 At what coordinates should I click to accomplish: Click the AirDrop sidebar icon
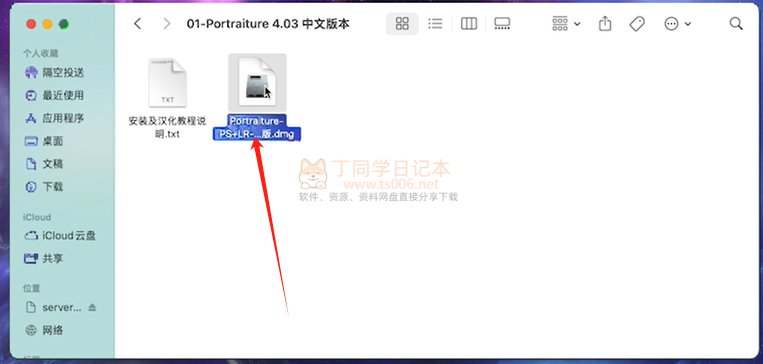pyautogui.click(x=31, y=73)
